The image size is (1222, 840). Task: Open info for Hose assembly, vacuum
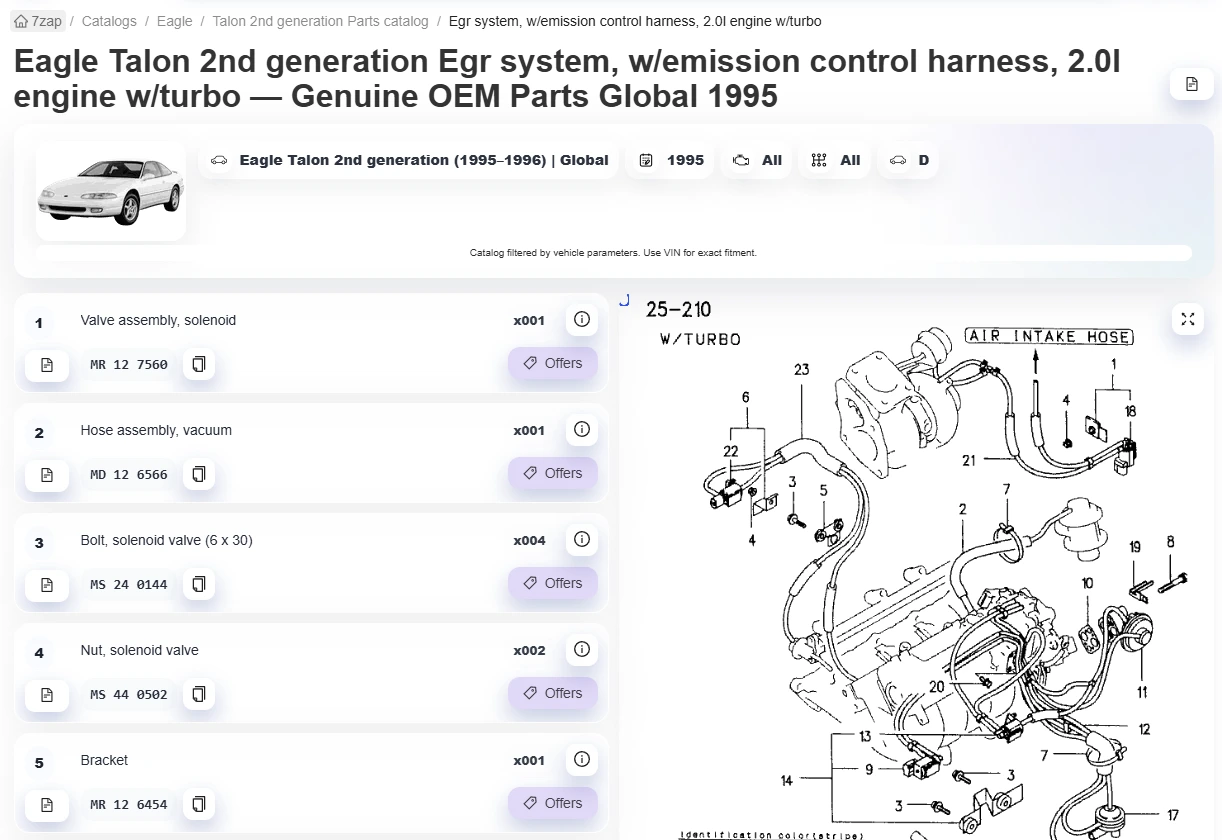[x=582, y=430]
